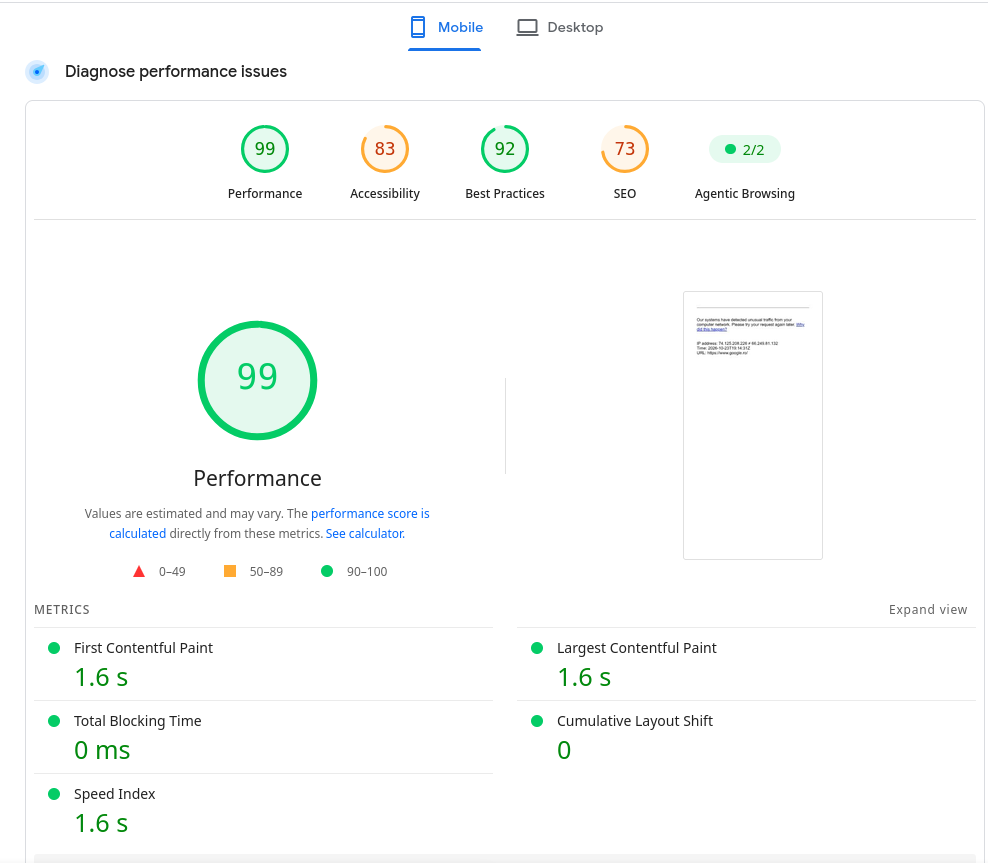Click the green dot beside Cumulative Layout Shift
This screenshot has height=863, width=988.
click(537, 721)
